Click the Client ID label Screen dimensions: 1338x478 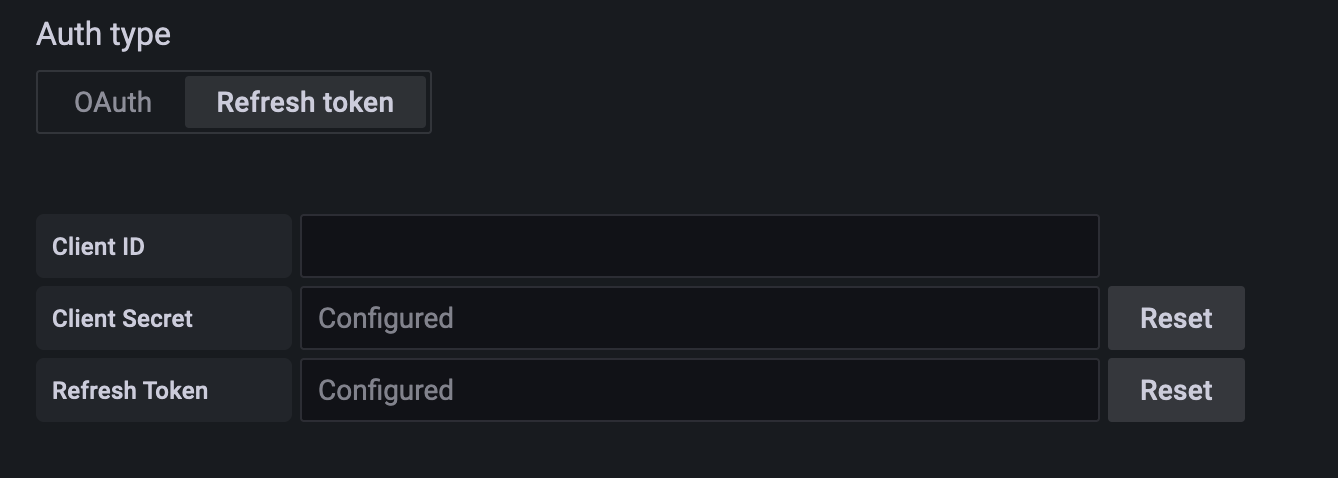point(98,246)
